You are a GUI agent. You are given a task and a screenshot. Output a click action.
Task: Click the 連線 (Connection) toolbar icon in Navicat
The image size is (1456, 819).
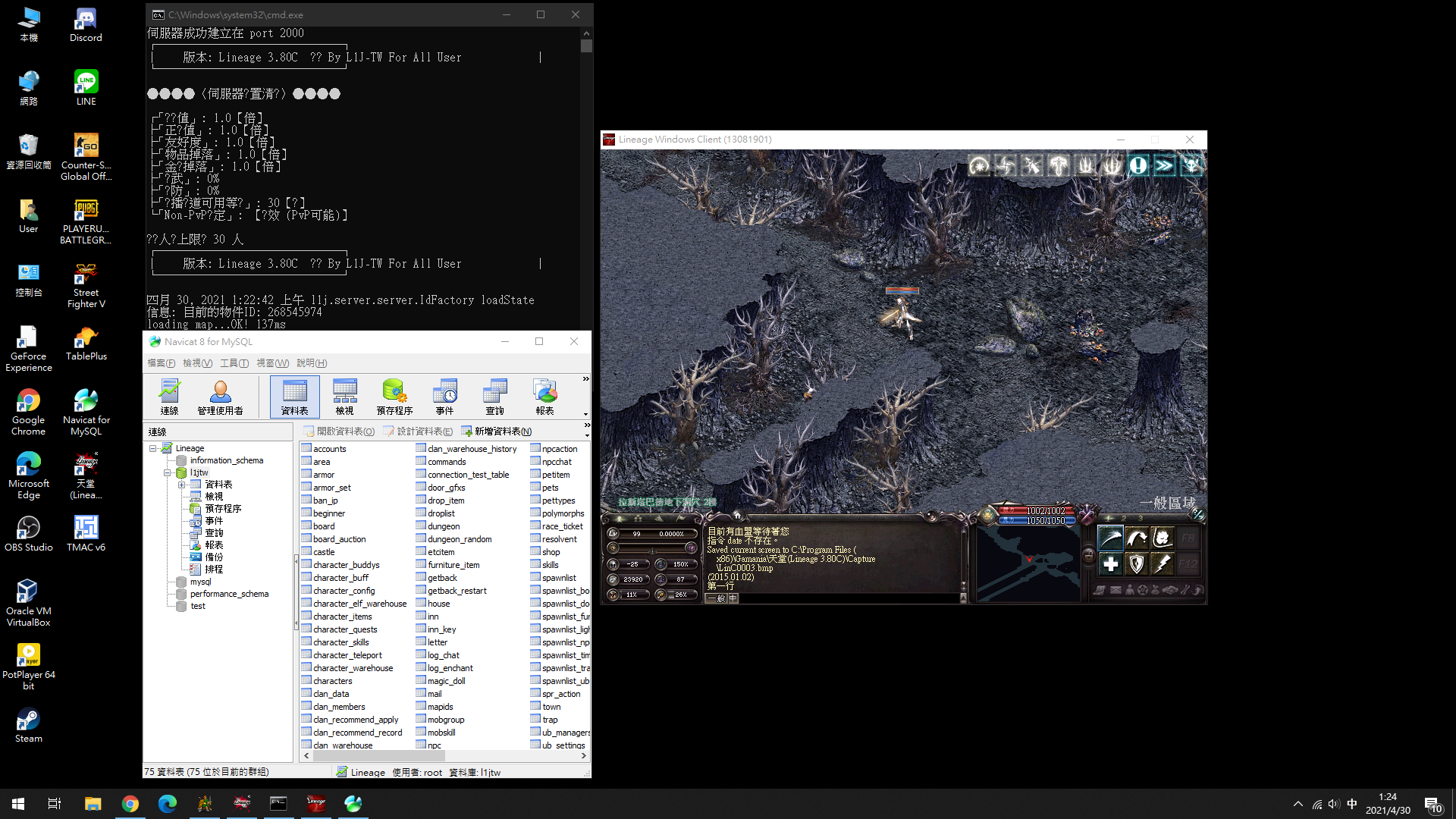[169, 397]
